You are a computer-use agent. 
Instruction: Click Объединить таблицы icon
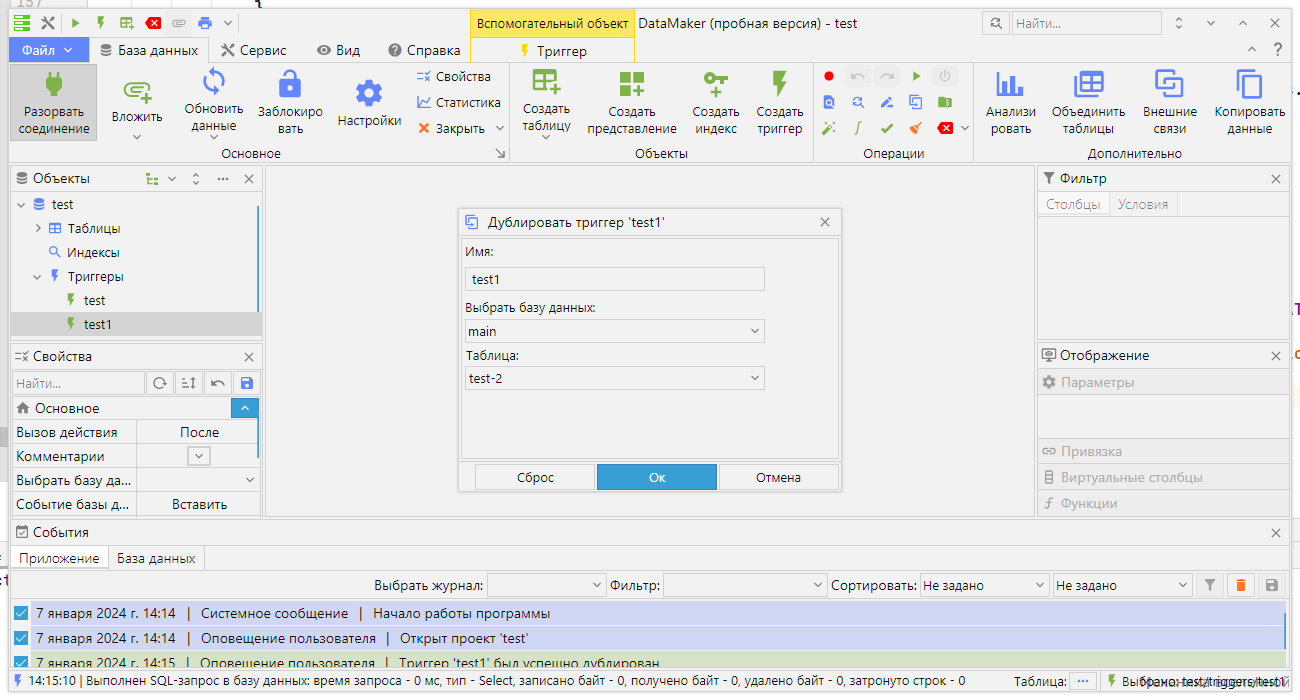[1088, 84]
